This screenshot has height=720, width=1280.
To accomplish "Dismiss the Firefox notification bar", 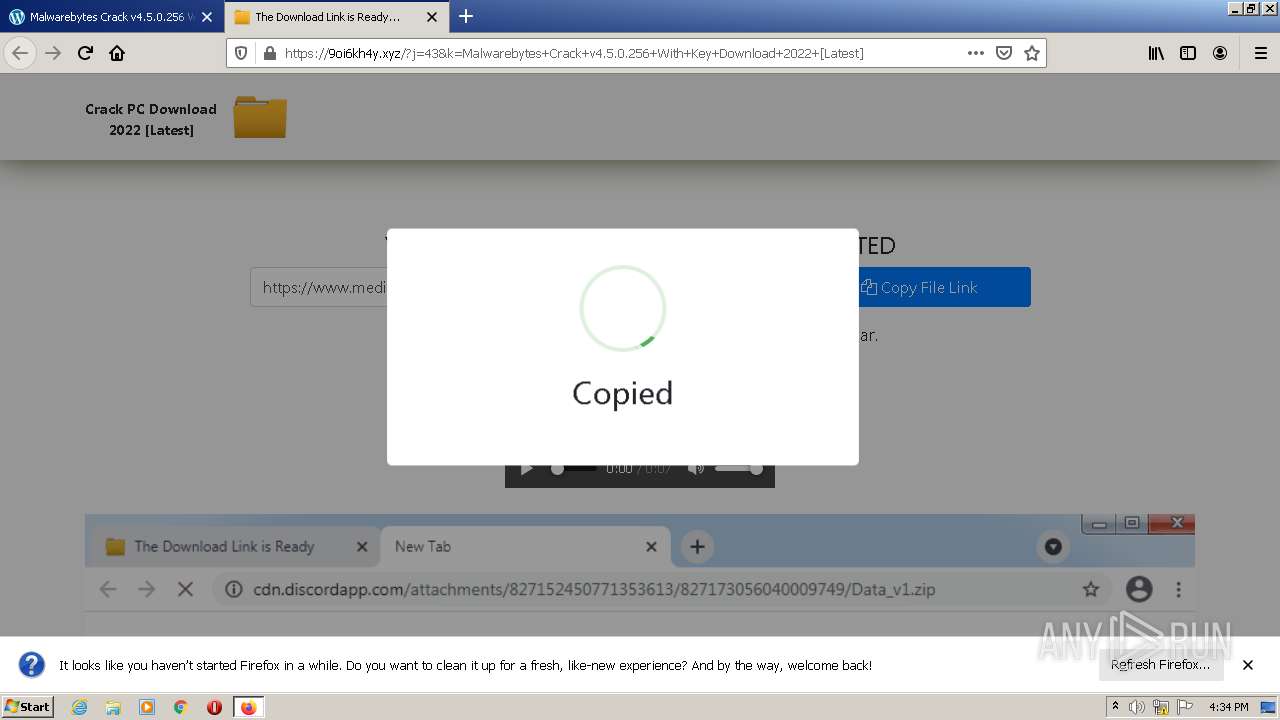I will [1248, 665].
